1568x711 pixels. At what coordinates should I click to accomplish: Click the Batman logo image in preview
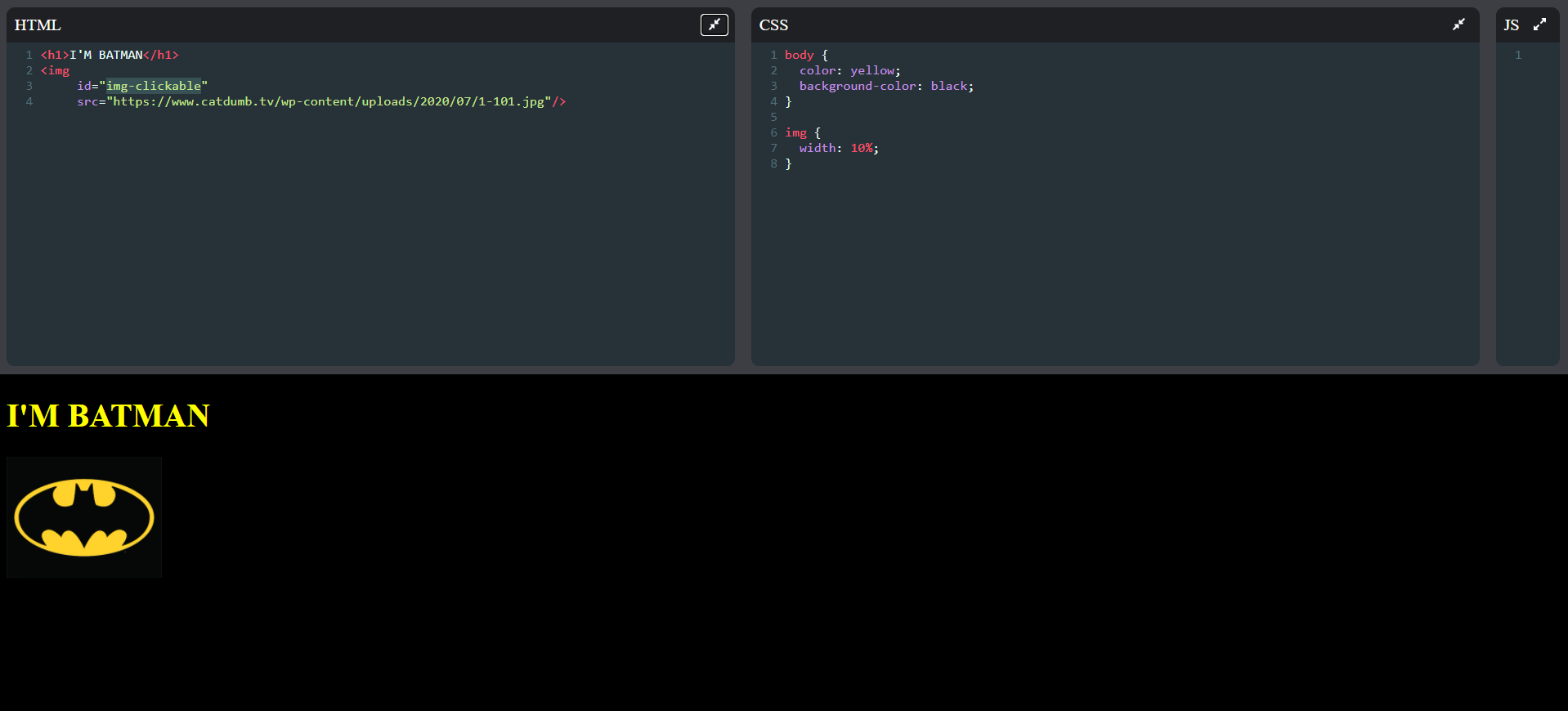click(x=84, y=517)
